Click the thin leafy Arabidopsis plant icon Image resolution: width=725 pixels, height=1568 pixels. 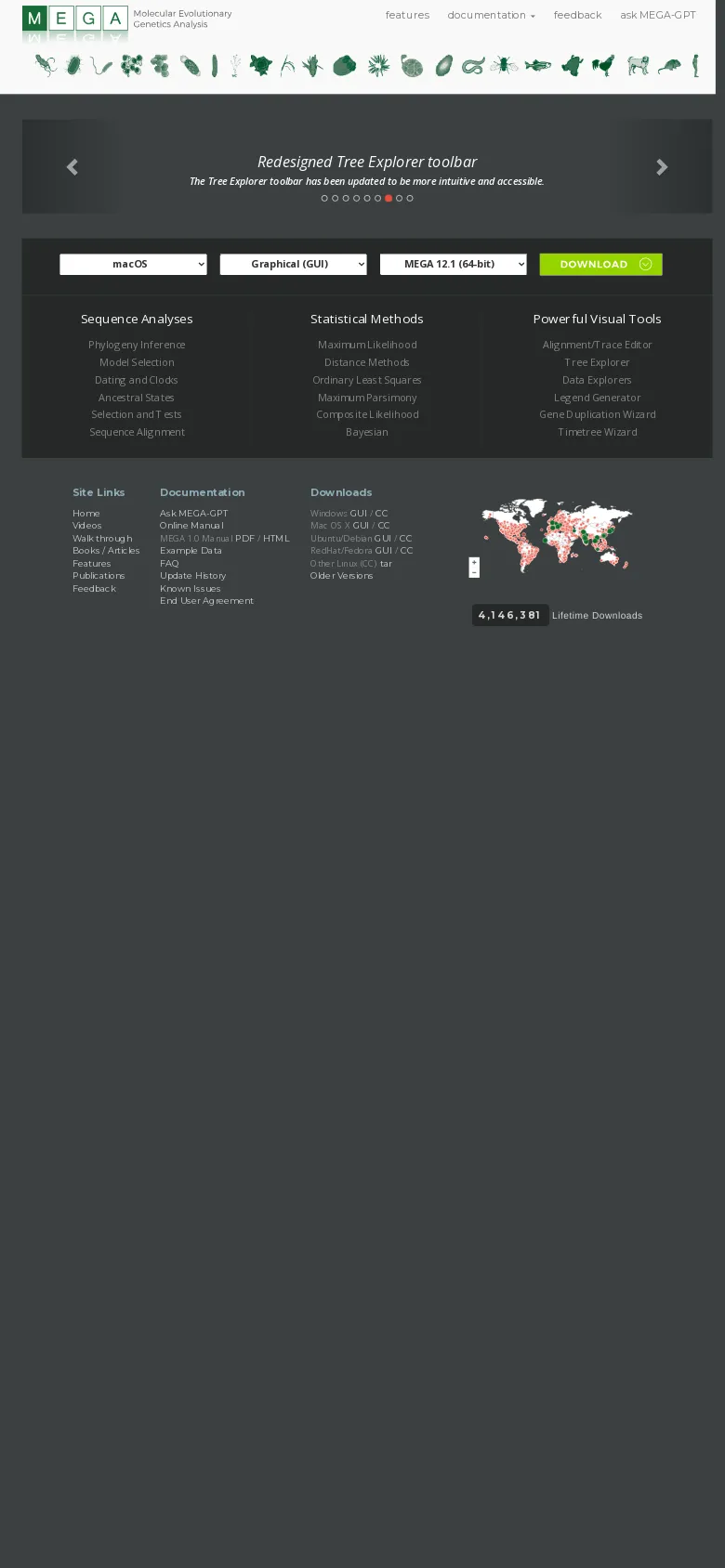[x=235, y=65]
